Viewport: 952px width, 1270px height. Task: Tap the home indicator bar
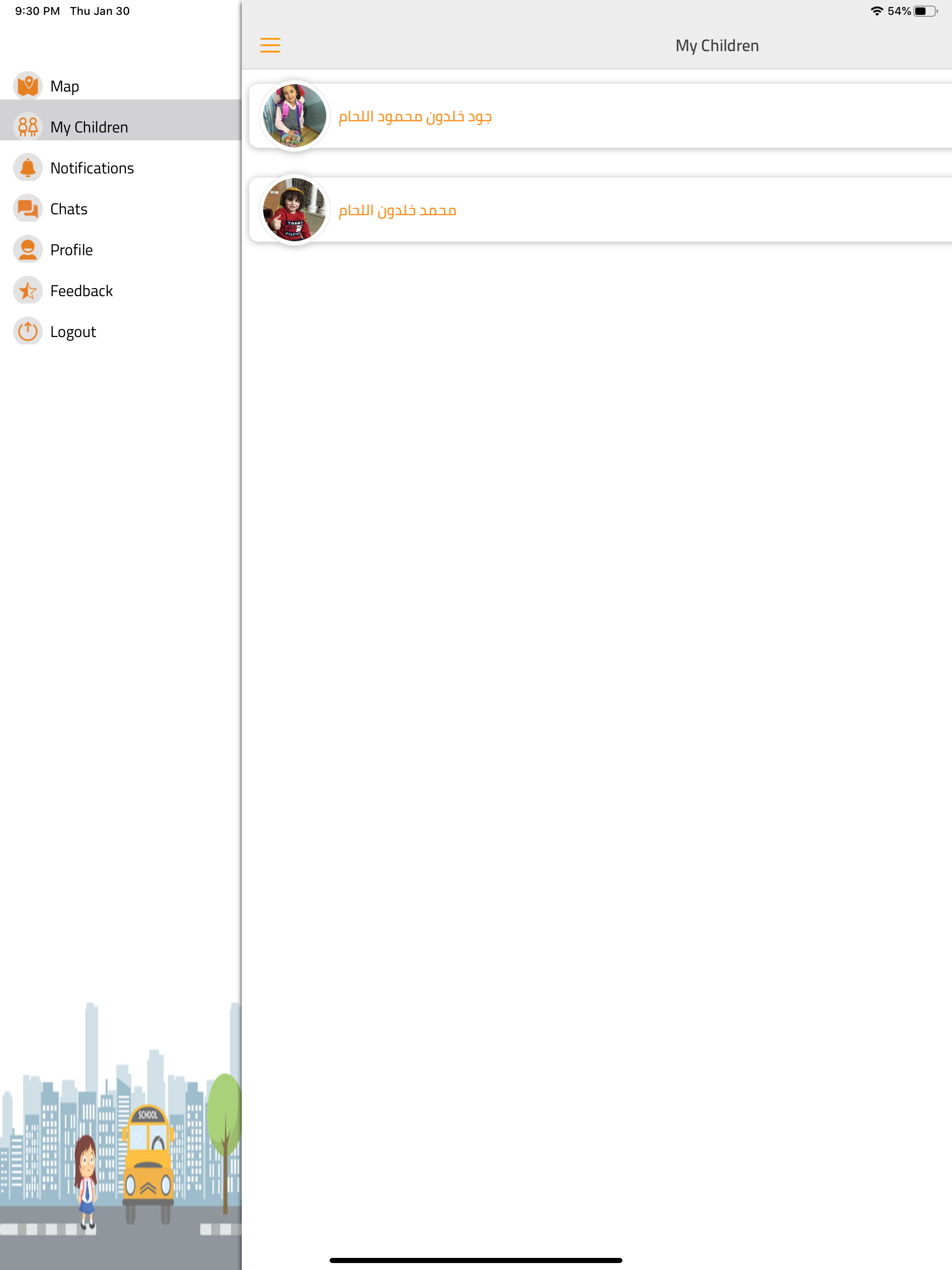point(476,1260)
